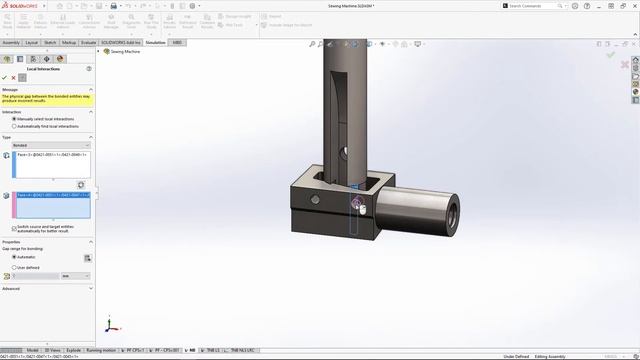Open the FeatureManager design tree tab
The image size is (640, 360).
[7, 59]
